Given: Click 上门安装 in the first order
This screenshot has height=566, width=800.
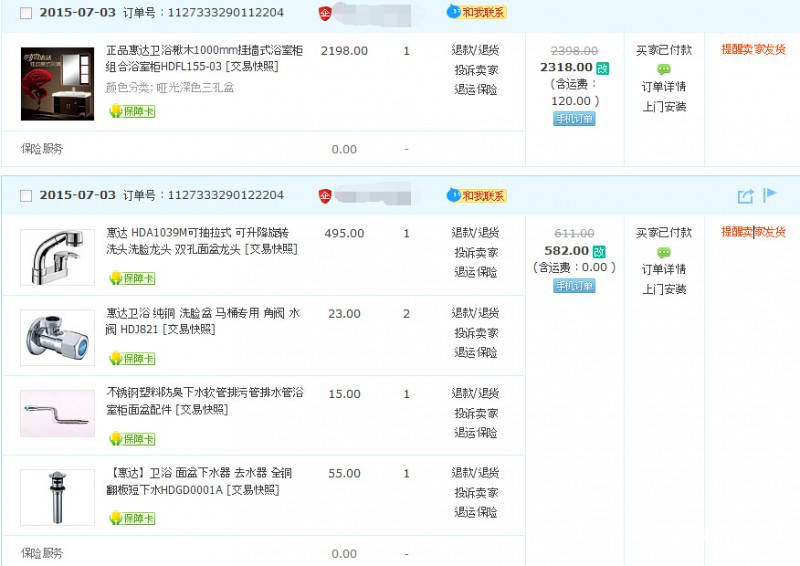Looking at the screenshot, I should point(663,106).
